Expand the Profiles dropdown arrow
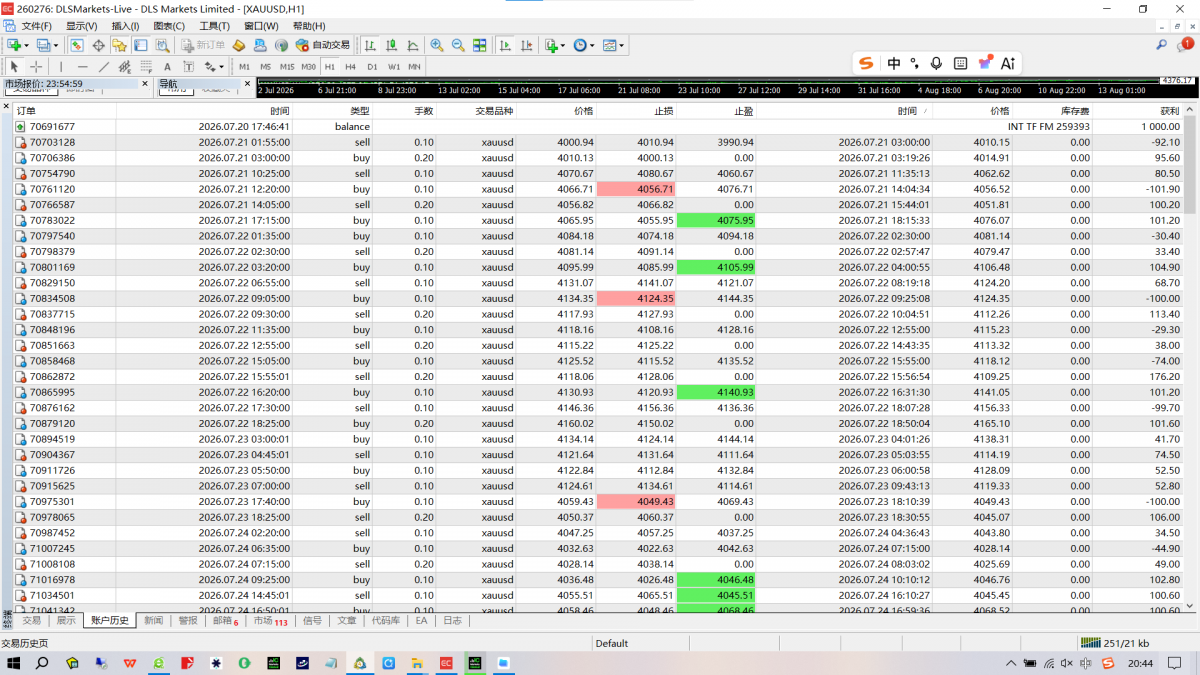This screenshot has width=1200, height=675. pyautogui.click(x=56, y=45)
